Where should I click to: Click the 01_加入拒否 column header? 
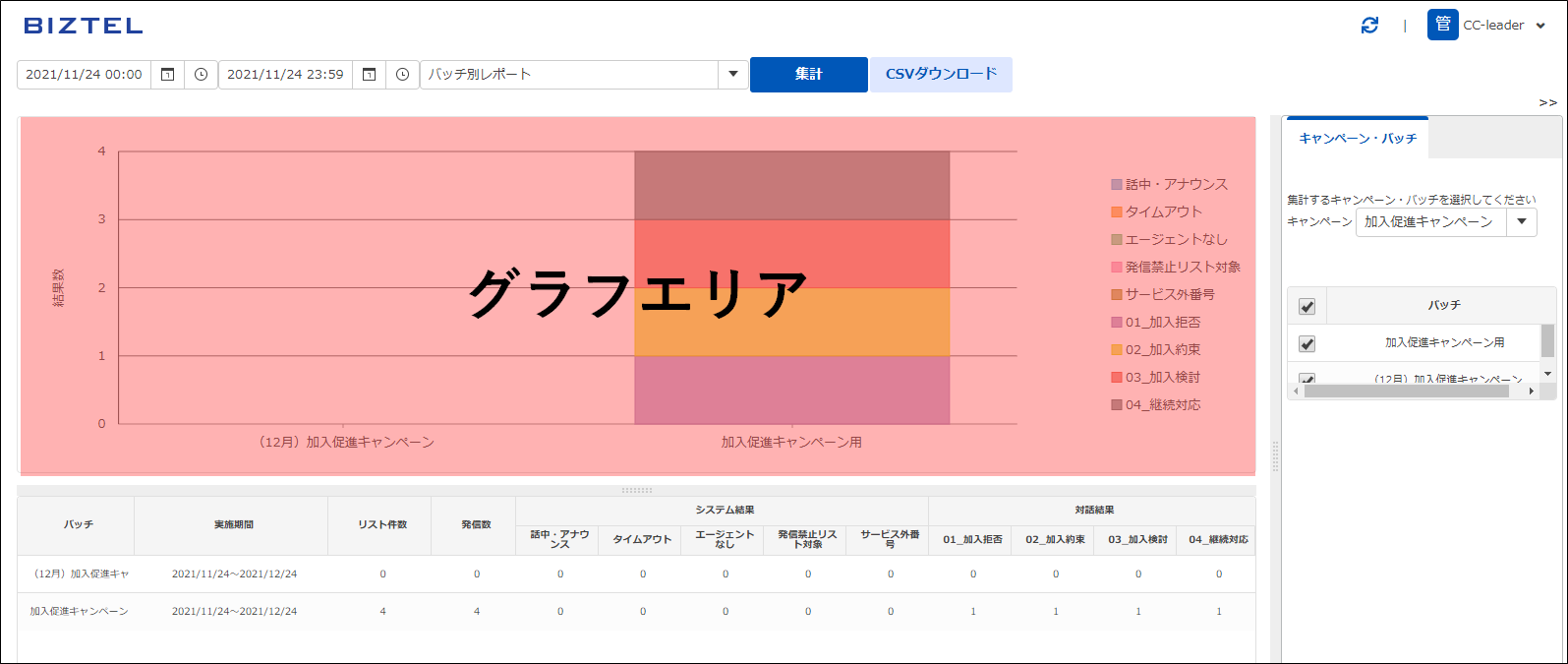[x=972, y=540]
